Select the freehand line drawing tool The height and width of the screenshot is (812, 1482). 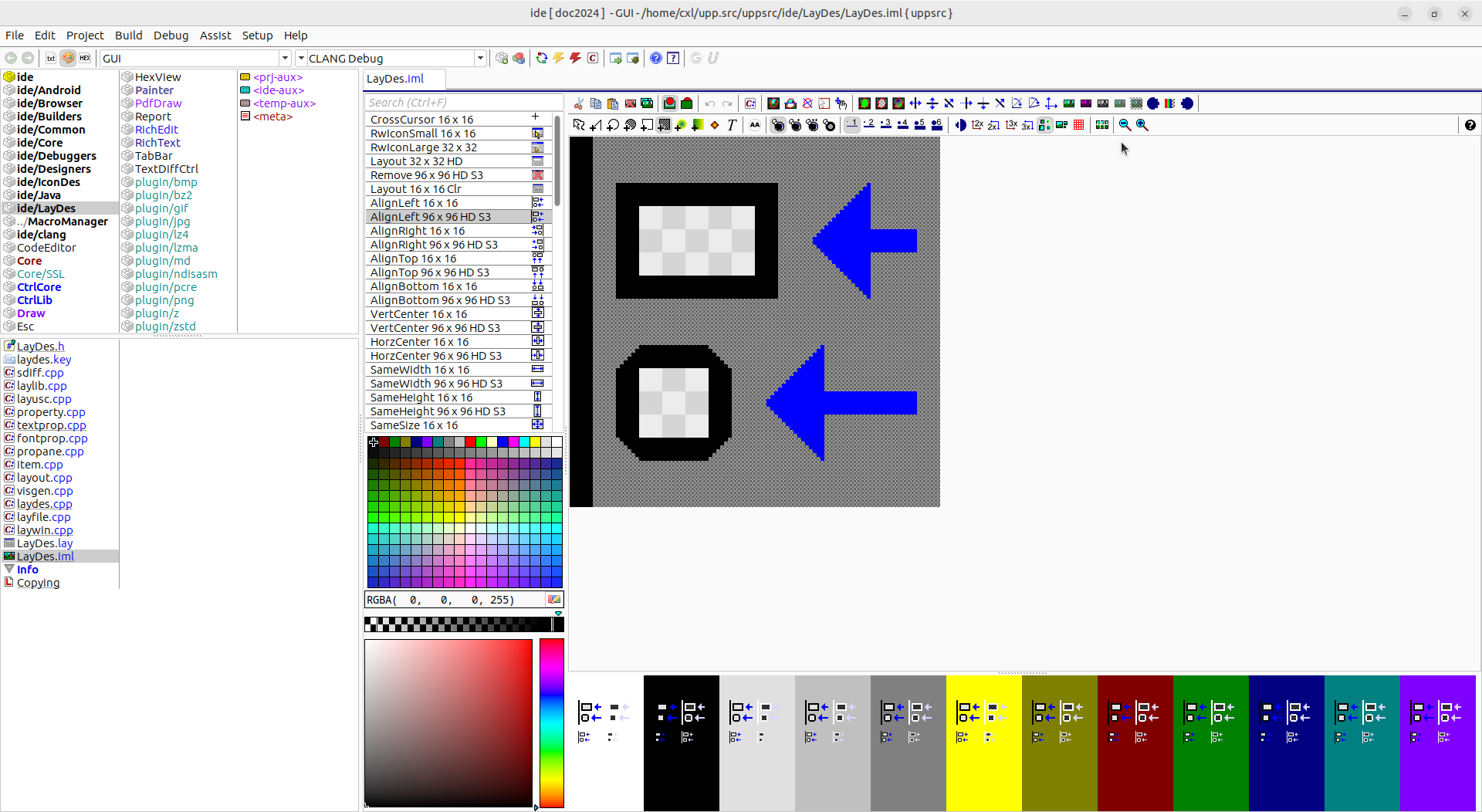[596, 125]
